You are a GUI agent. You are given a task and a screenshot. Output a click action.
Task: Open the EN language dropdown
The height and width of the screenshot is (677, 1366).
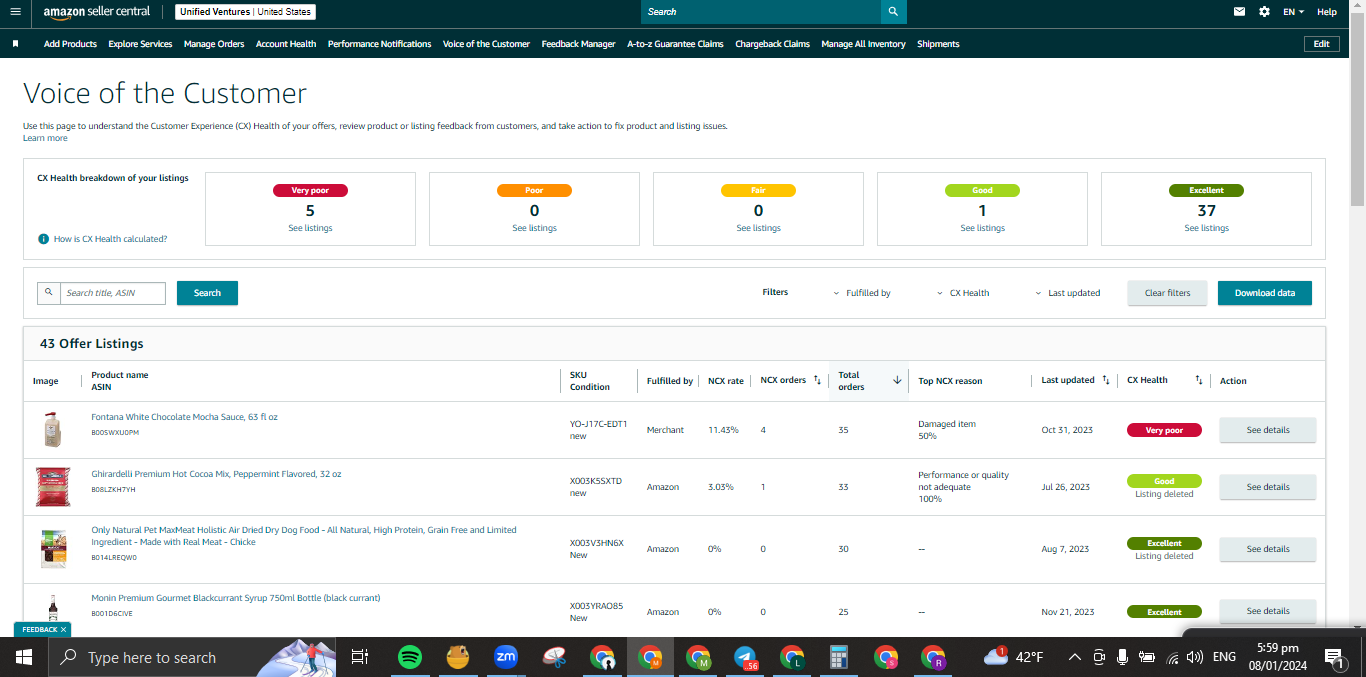pyautogui.click(x=1294, y=12)
